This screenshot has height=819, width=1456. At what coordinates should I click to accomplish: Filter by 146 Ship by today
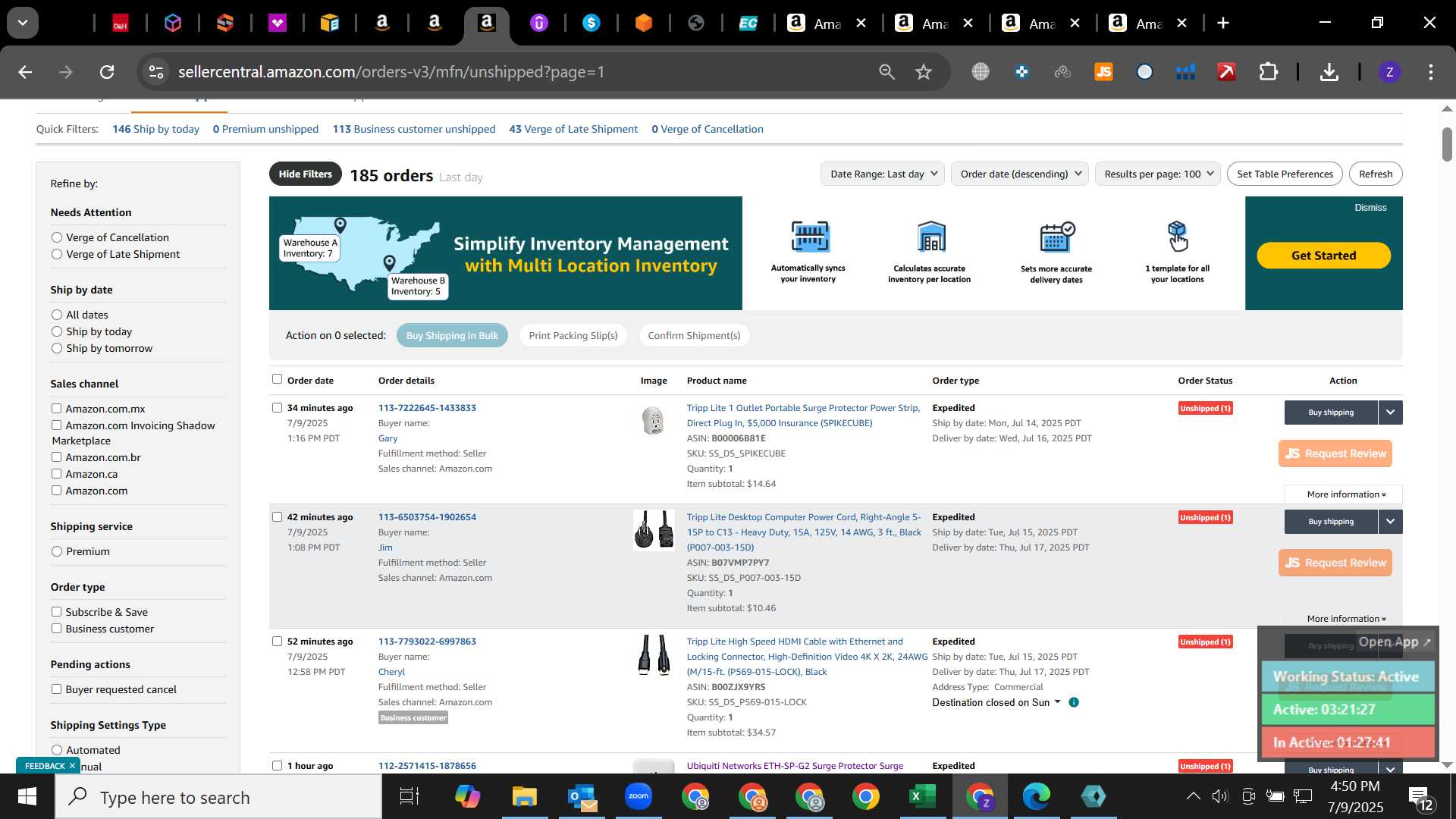pos(155,129)
